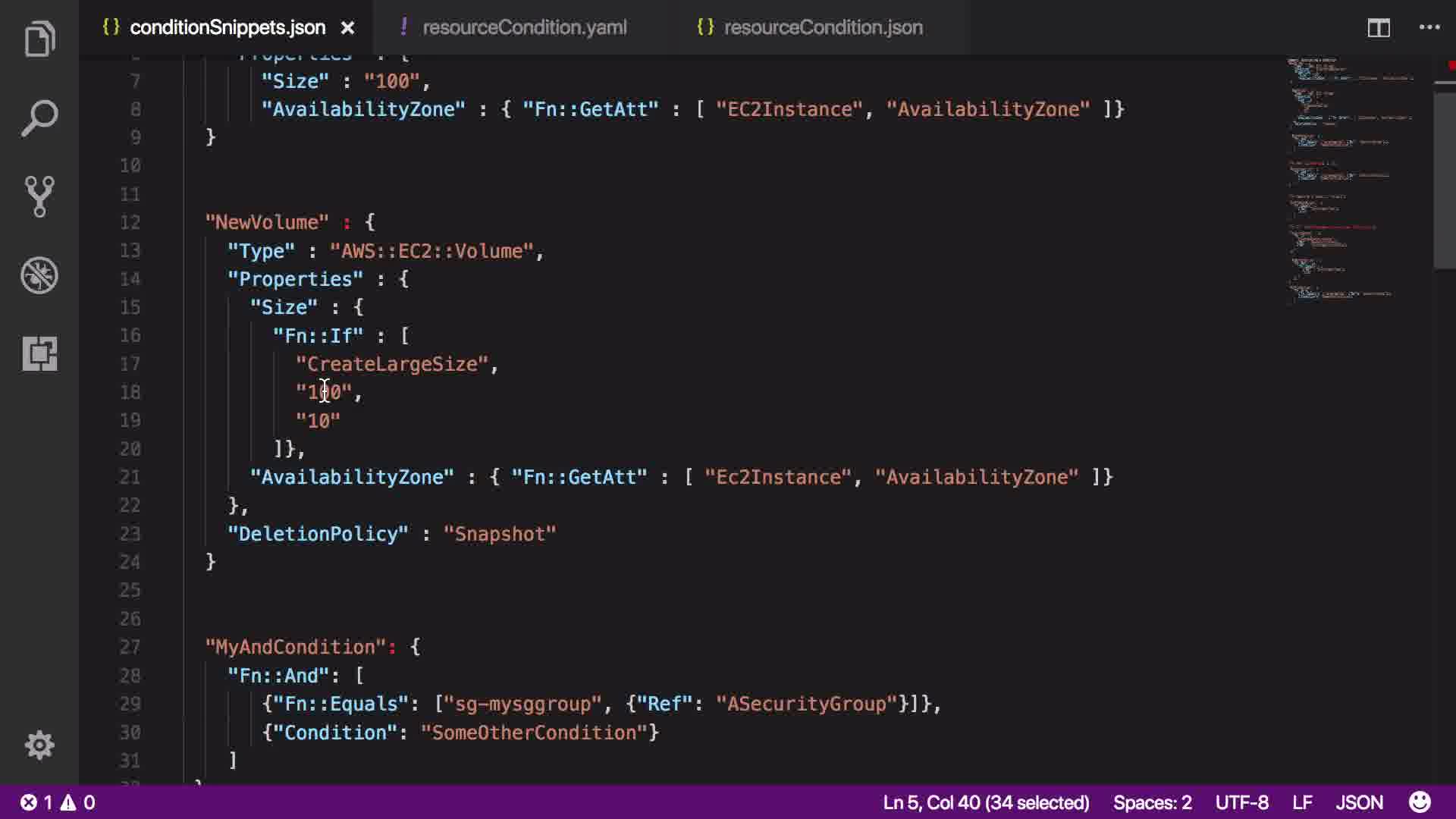Open the Source Control icon
1456x819 pixels.
click(39, 196)
